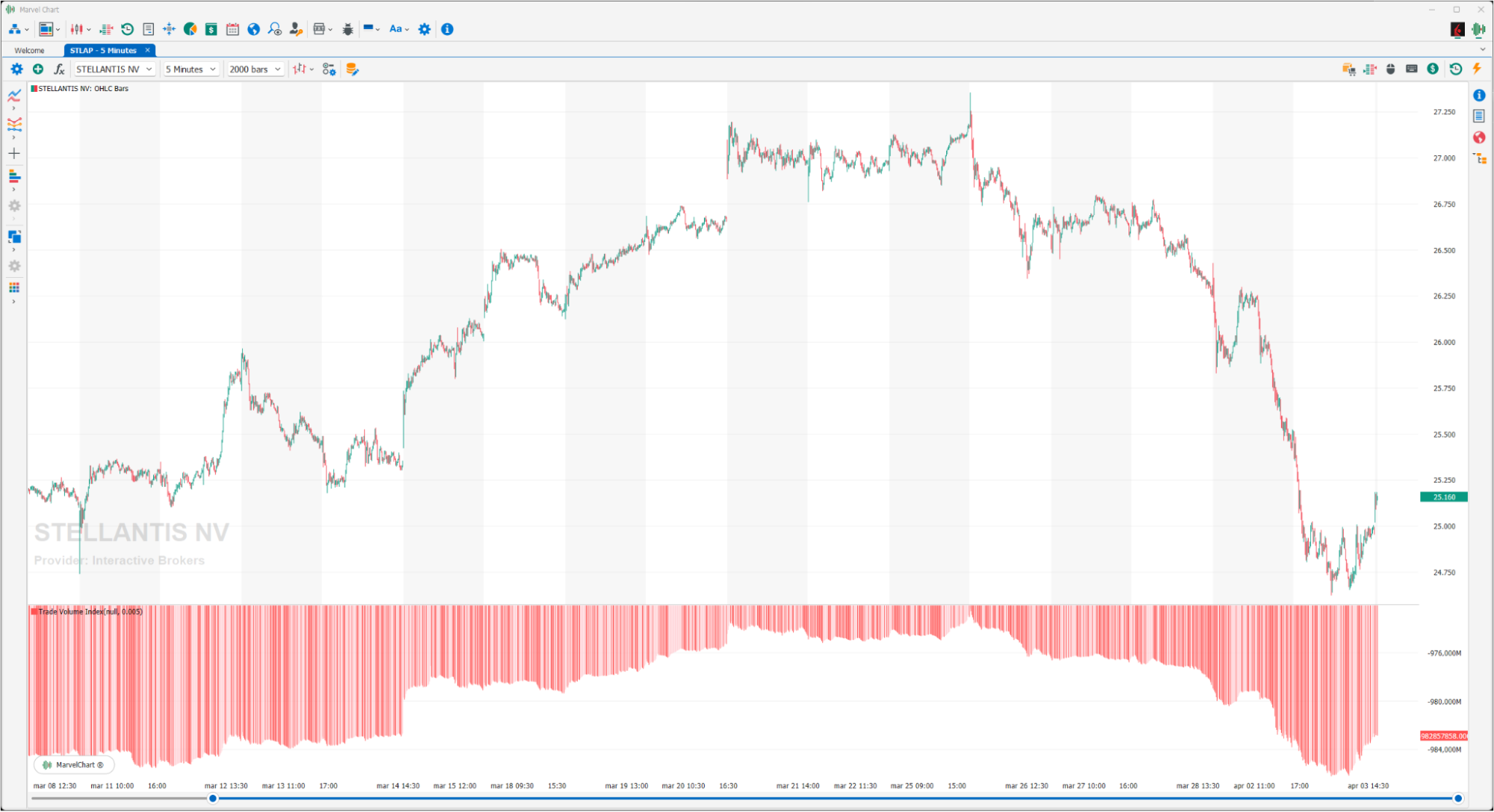Open the info panel icon in right sidebar

click(x=1478, y=95)
